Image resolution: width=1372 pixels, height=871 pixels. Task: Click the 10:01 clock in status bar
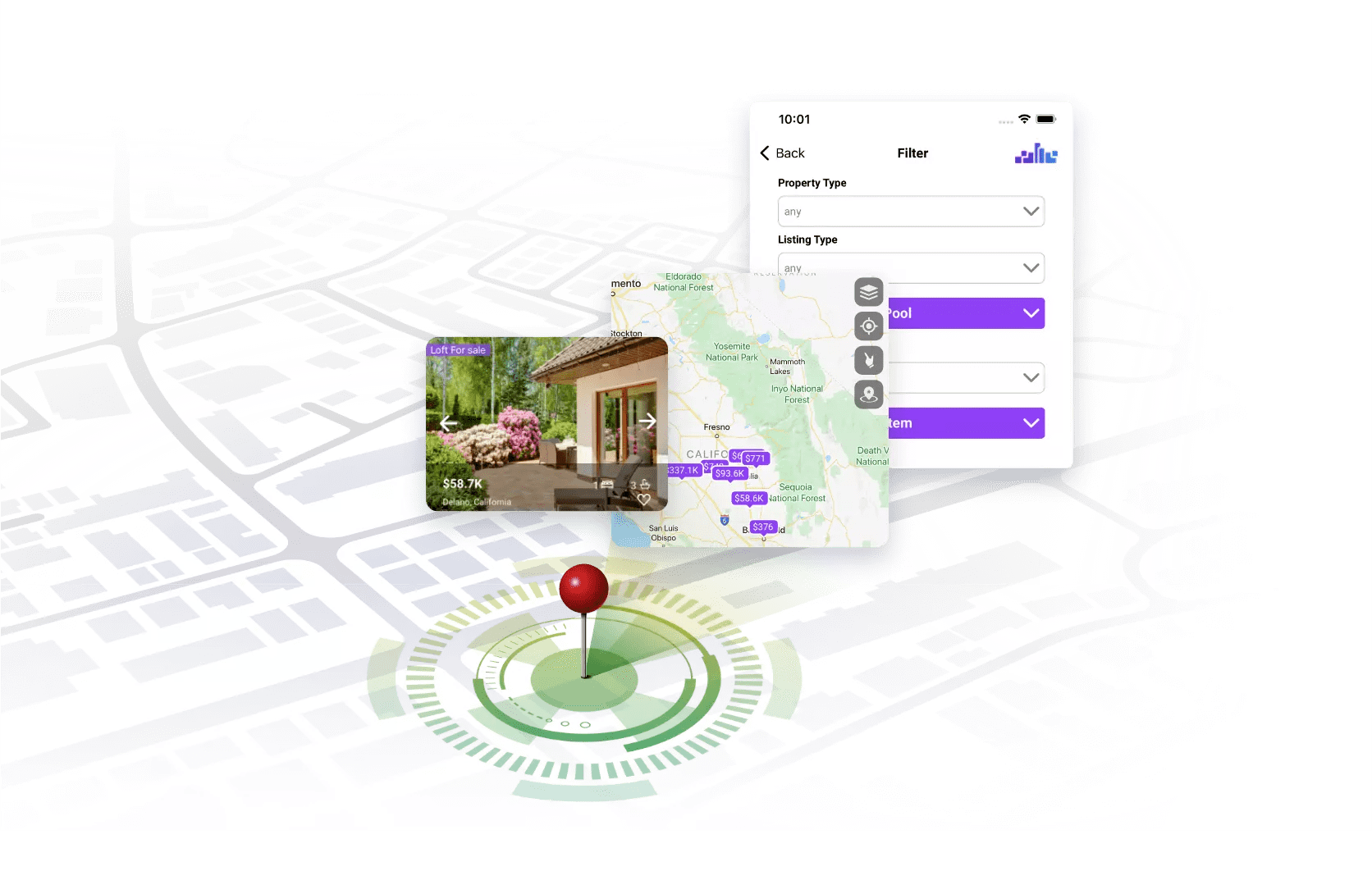click(794, 120)
